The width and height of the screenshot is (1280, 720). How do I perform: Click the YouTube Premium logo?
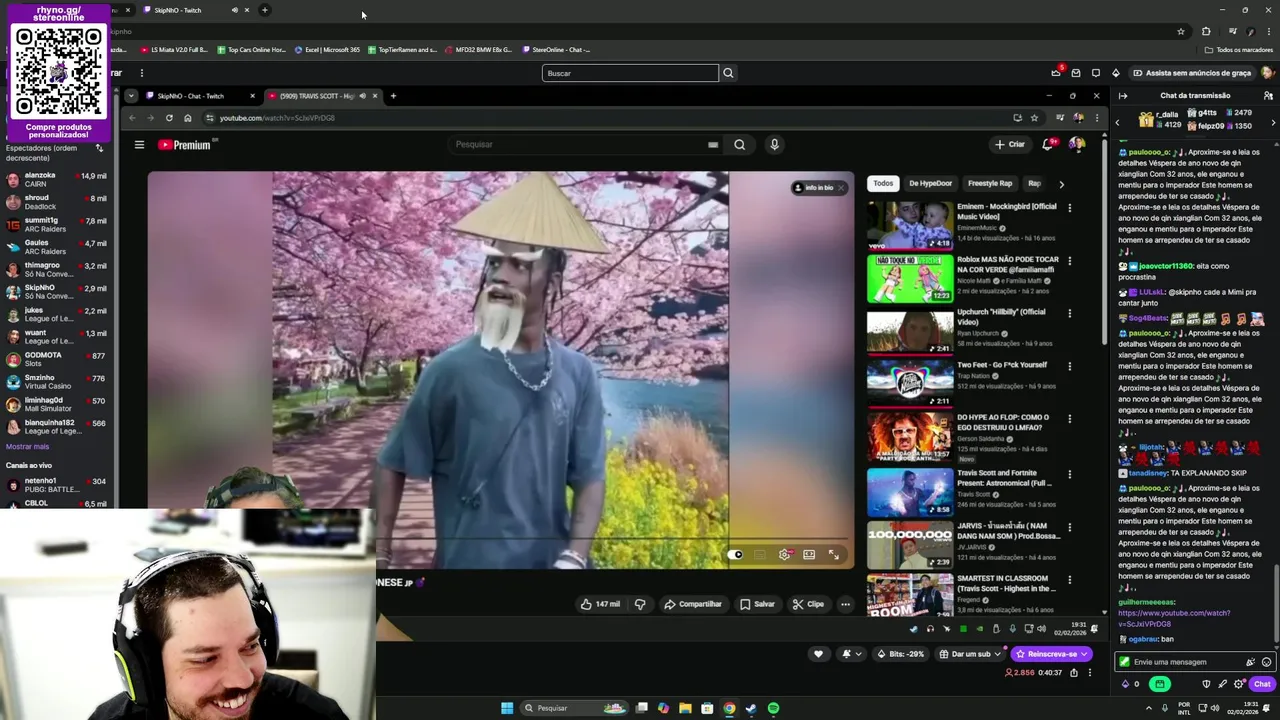coord(185,145)
